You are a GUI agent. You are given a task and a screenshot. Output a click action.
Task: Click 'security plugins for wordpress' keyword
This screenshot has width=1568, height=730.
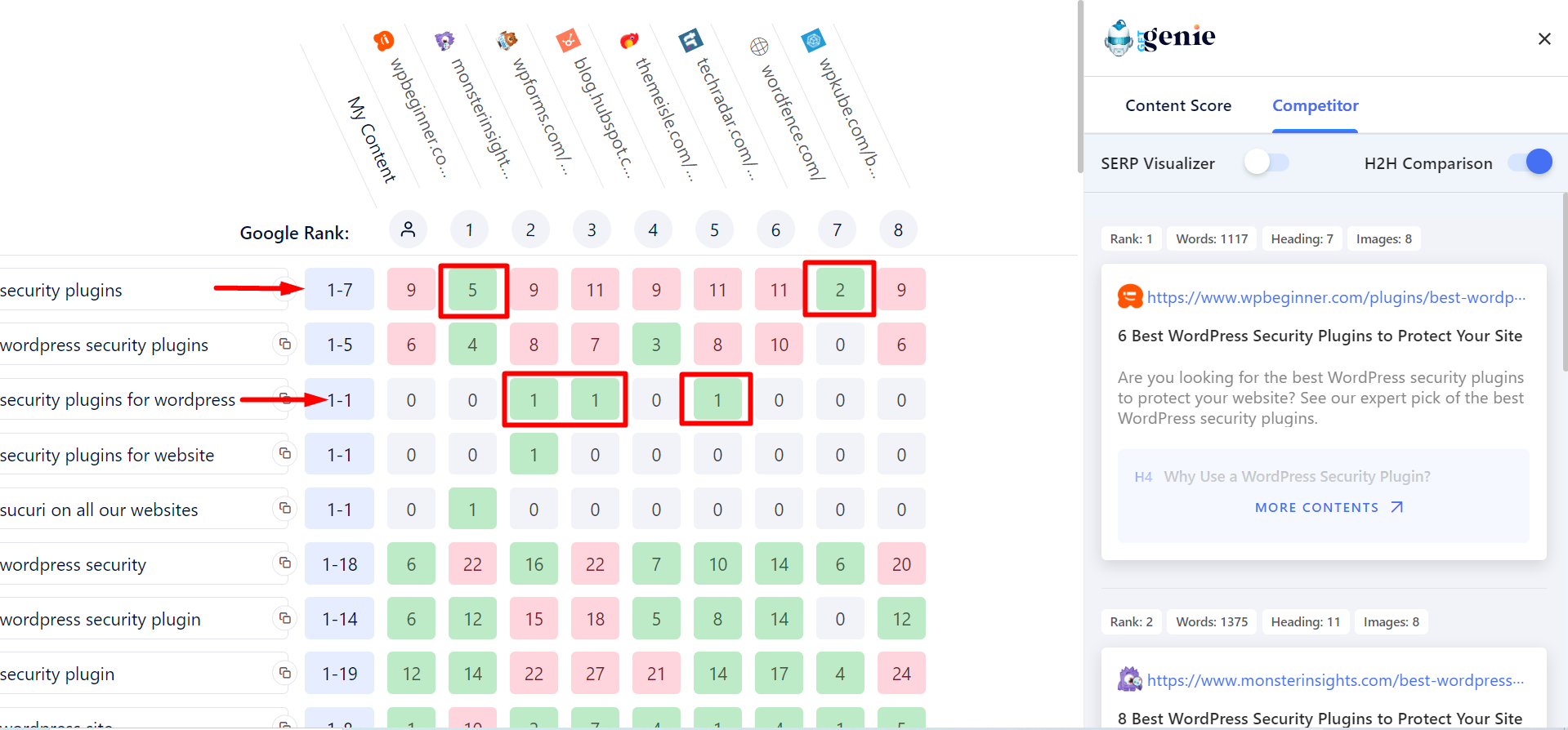[x=118, y=399]
